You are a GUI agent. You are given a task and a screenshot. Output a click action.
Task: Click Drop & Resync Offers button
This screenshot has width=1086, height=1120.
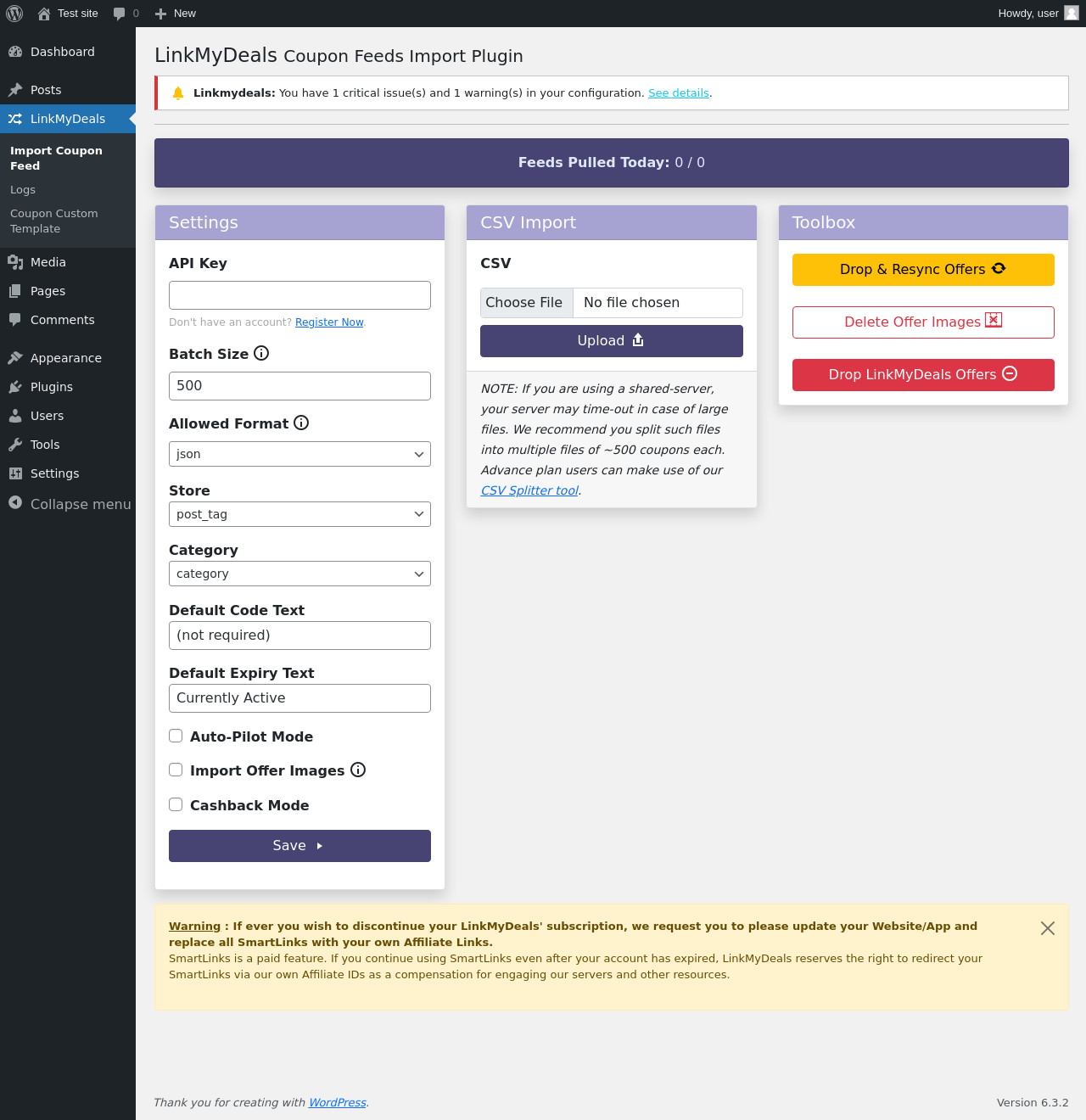click(x=923, y=270)
